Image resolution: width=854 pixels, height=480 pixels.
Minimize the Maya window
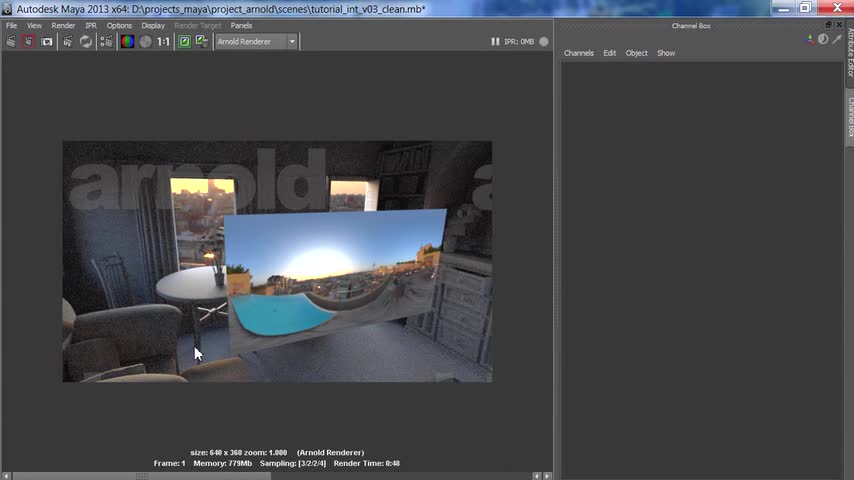(784, 7)
